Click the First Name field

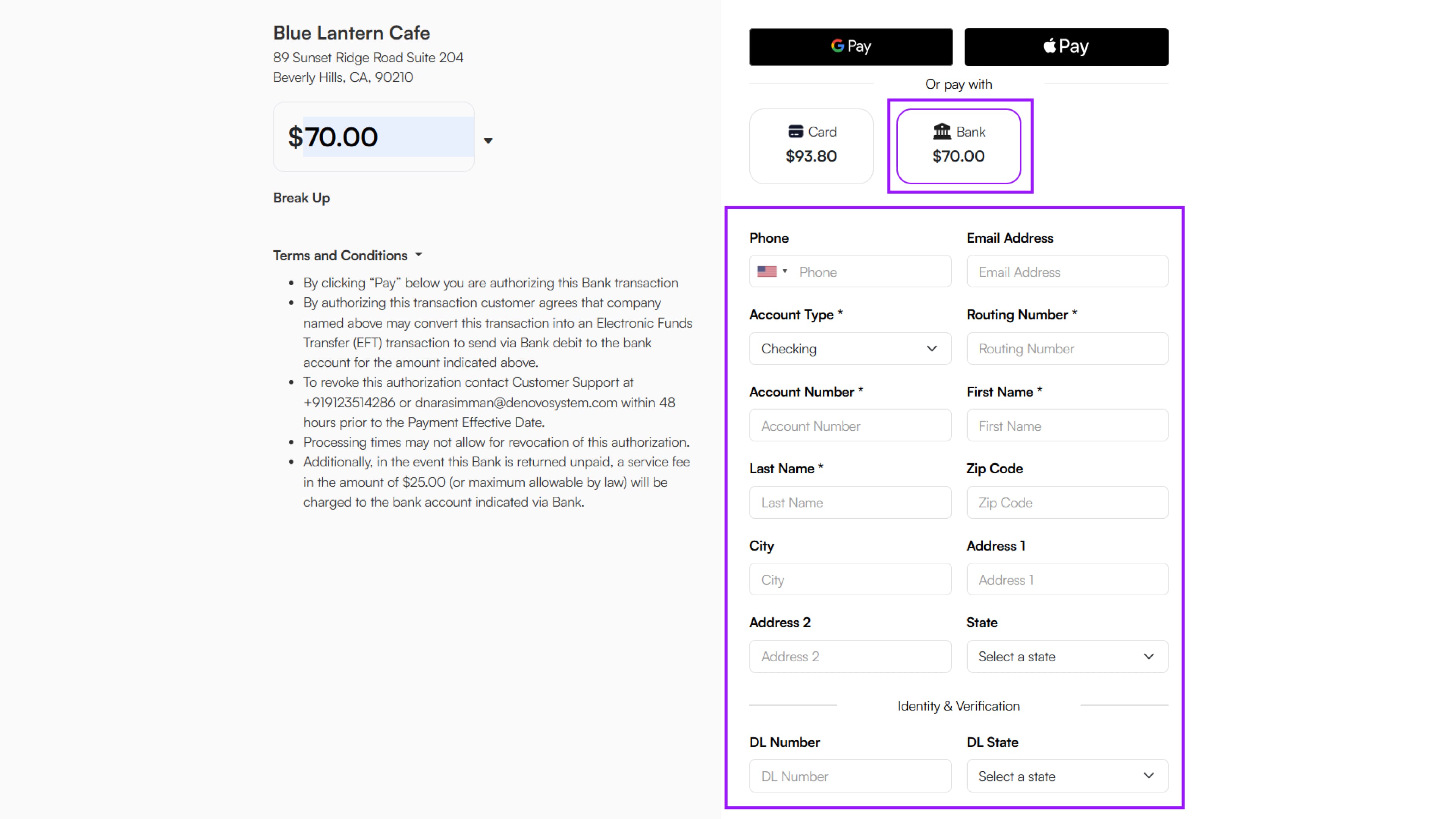pos(1067,425)
